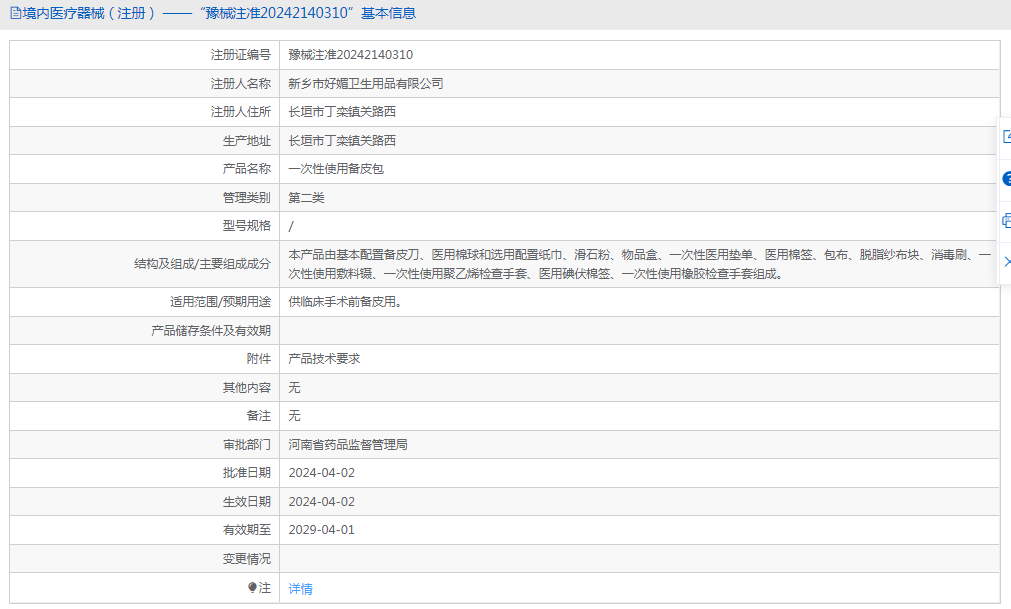Click the 结构及组成/主要组成成分 row label
This screenshot has height=609, width=1011.
click(x=202, y=264)
